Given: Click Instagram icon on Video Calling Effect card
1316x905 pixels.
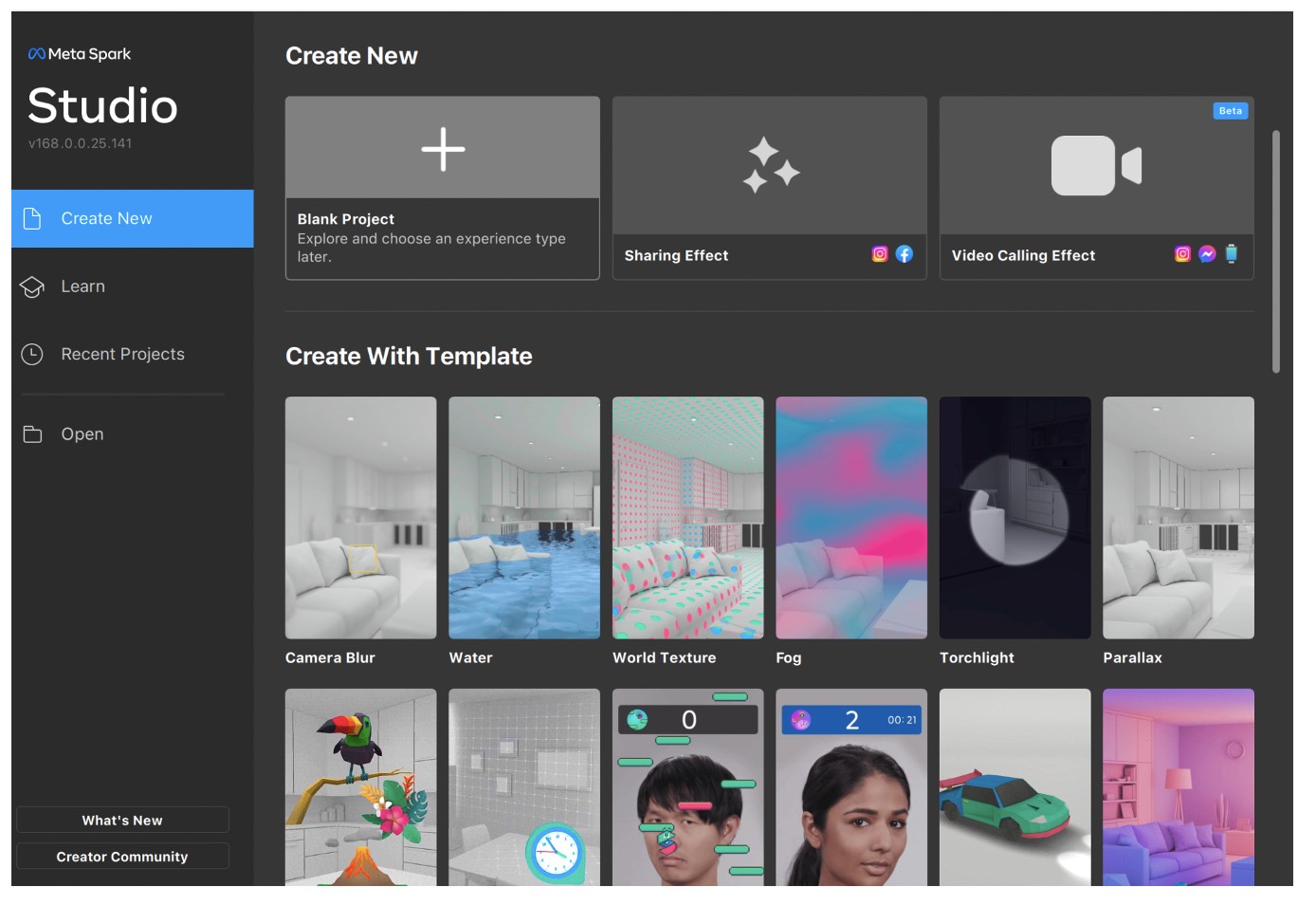Looking at the screenshot, I should pyautogui.click(x=1182, y=254).
